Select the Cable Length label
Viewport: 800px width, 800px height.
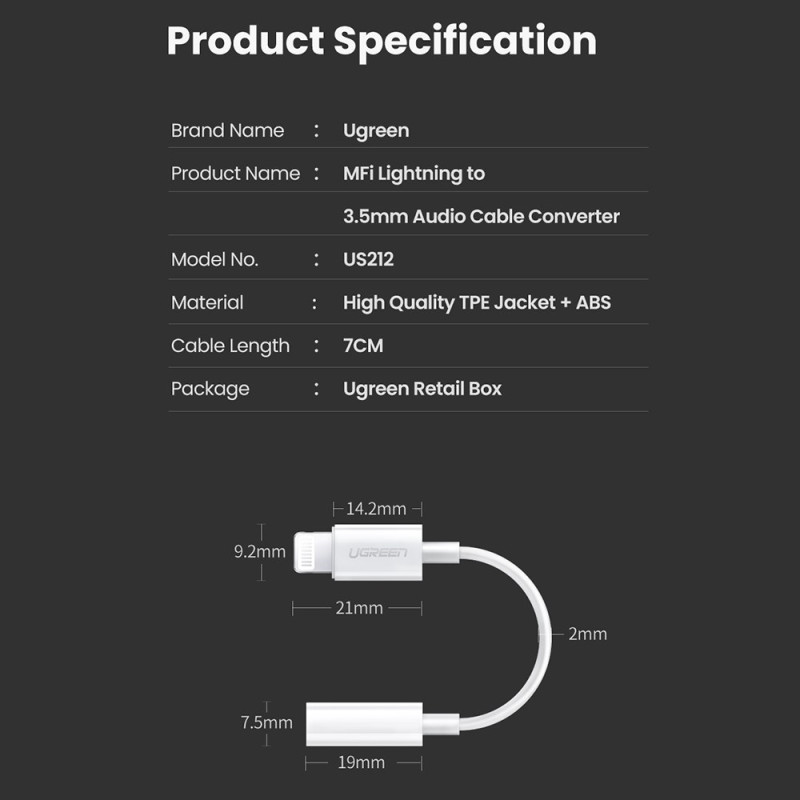click(x=230, y=345)
